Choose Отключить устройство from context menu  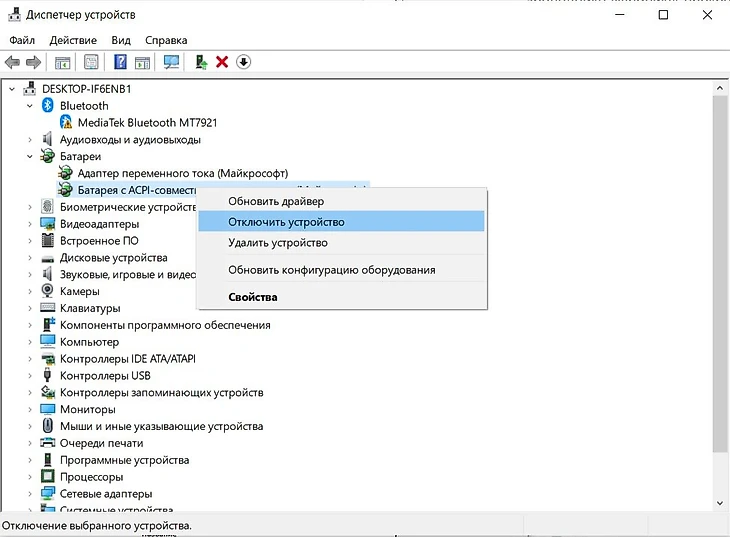pyautogui.click(x=286, y=222)
